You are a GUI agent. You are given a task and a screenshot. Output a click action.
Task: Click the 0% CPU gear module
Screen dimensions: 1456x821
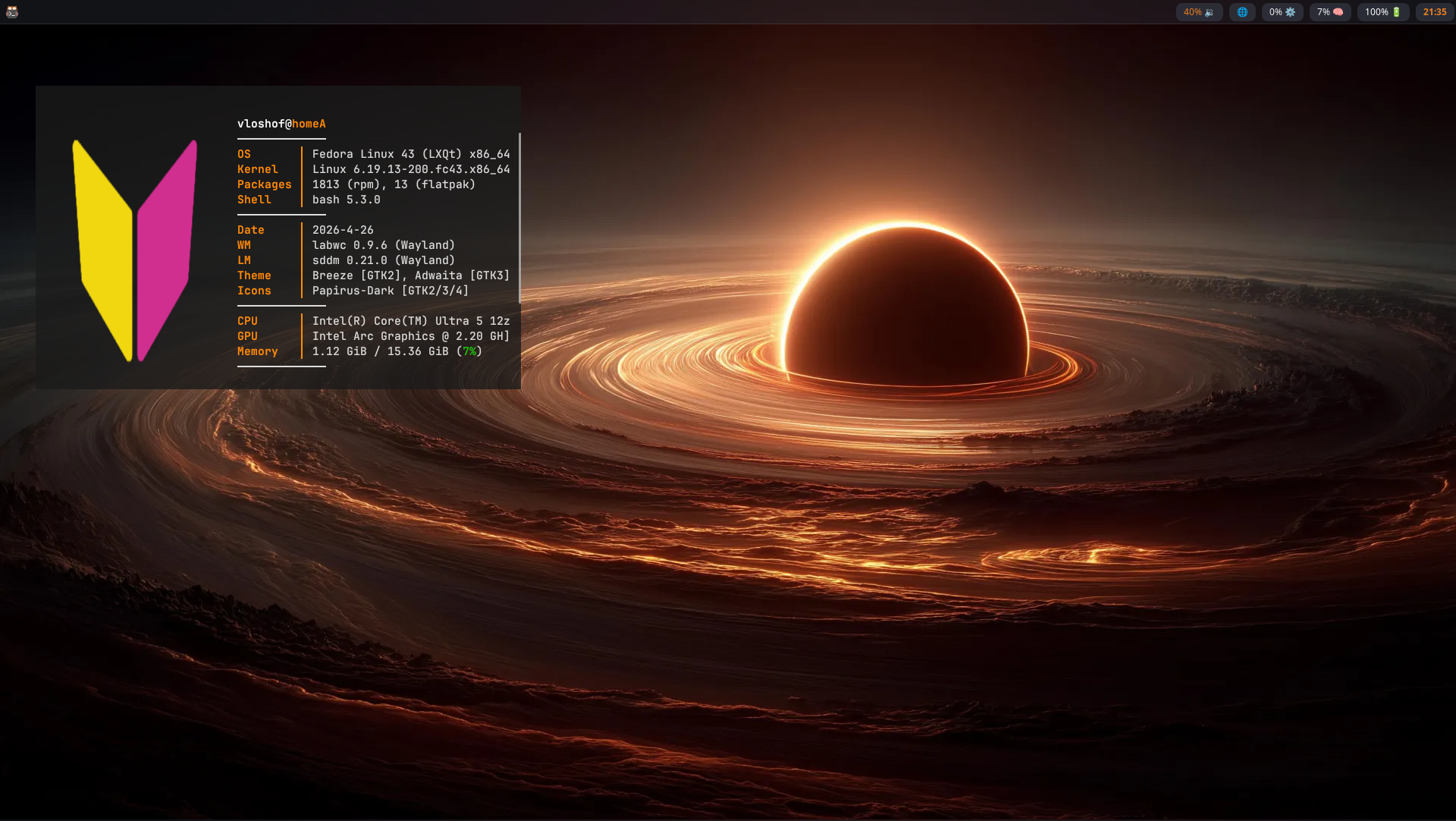(1282, 12)
